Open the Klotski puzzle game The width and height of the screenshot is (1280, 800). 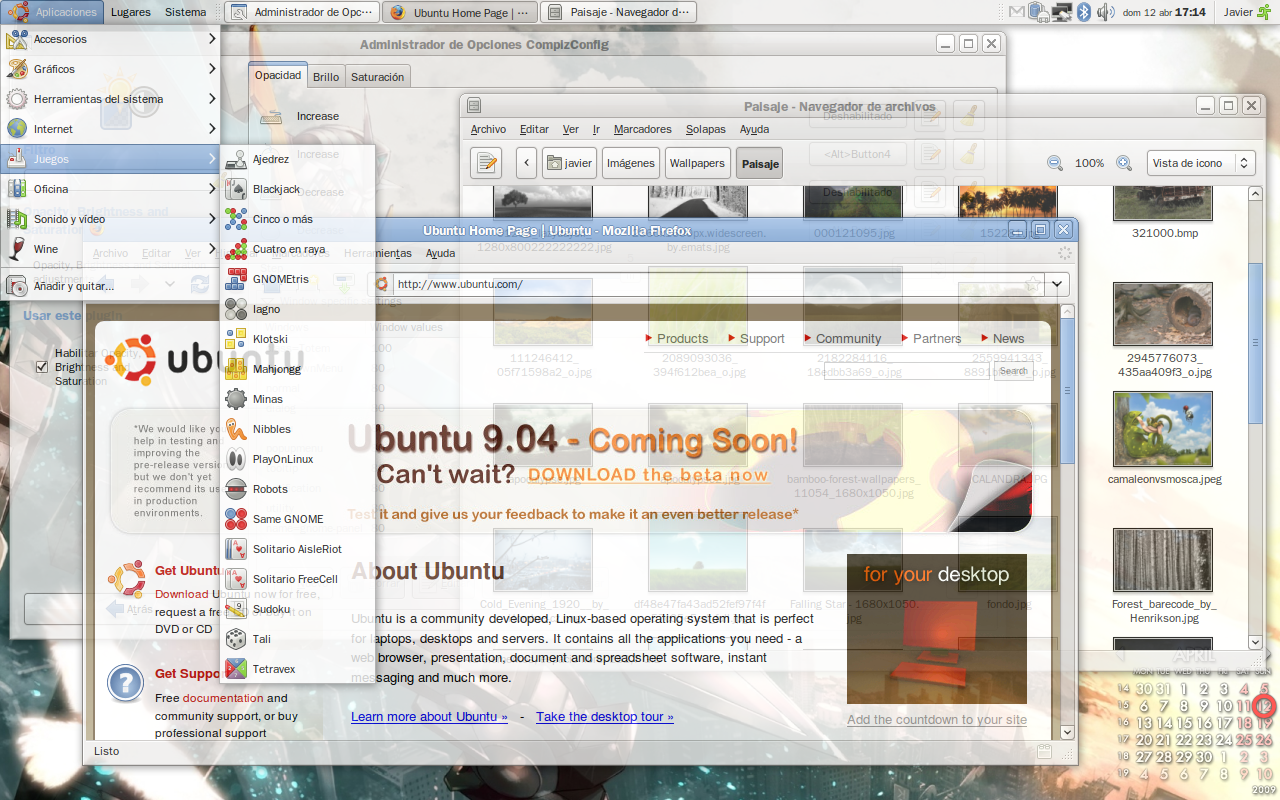pyautogui.click(x=297, y=339)
